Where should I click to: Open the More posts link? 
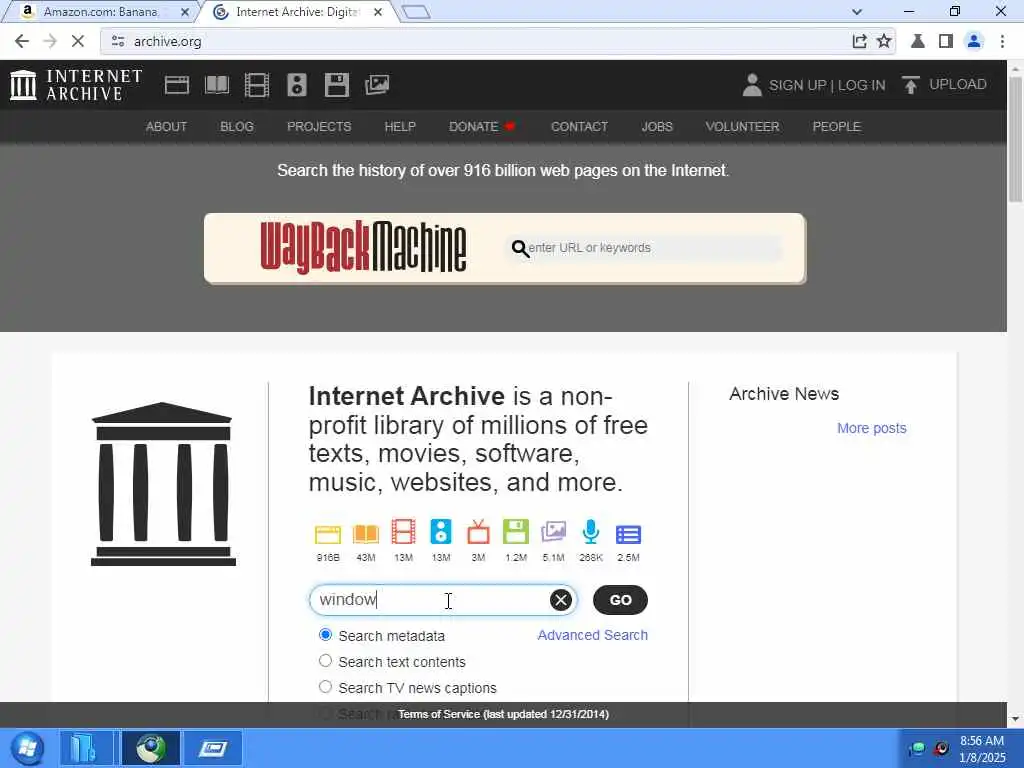[x=871, y=428]
